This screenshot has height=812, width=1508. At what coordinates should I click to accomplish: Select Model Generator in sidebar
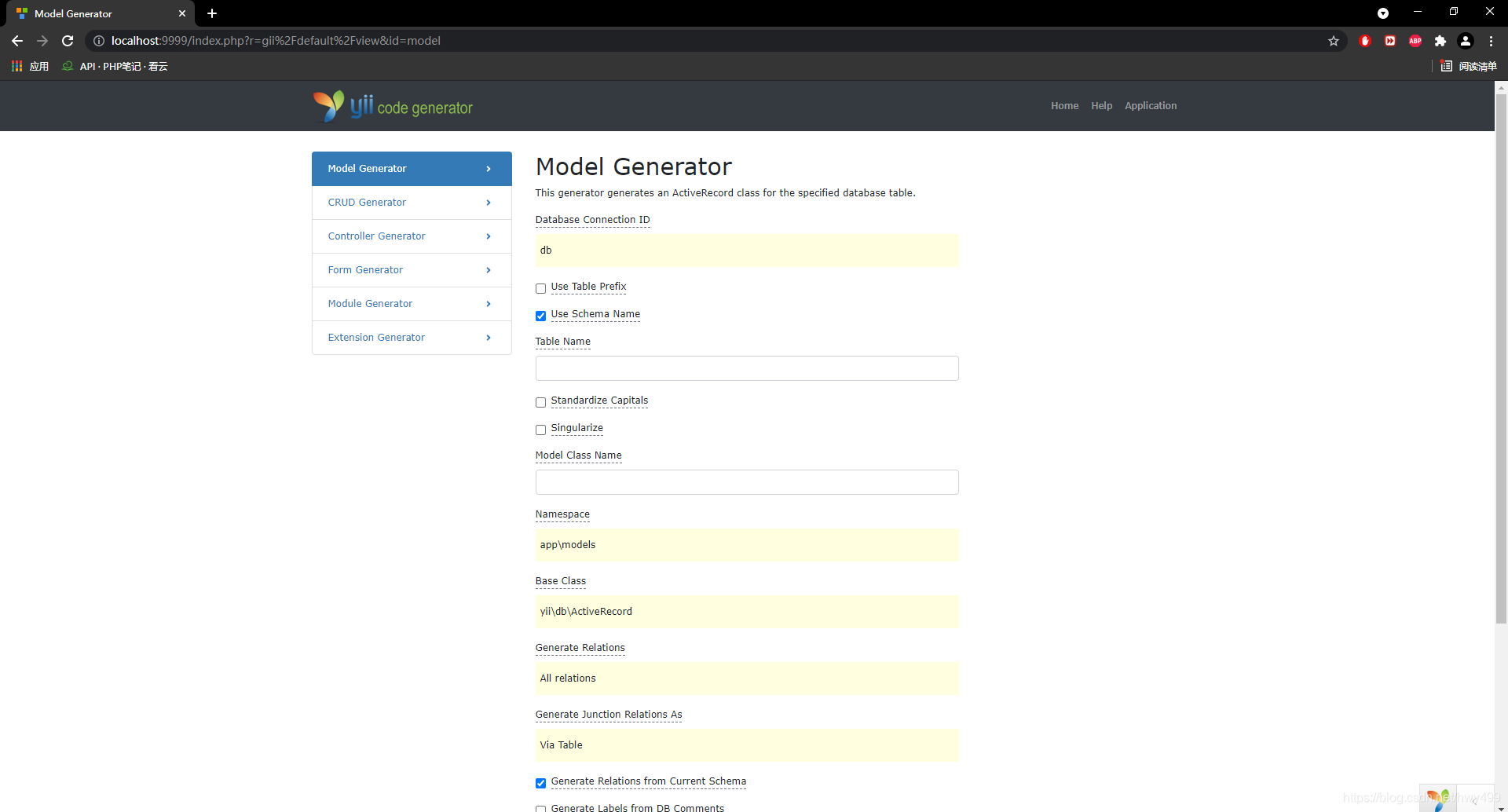click(x=412, y=169)
